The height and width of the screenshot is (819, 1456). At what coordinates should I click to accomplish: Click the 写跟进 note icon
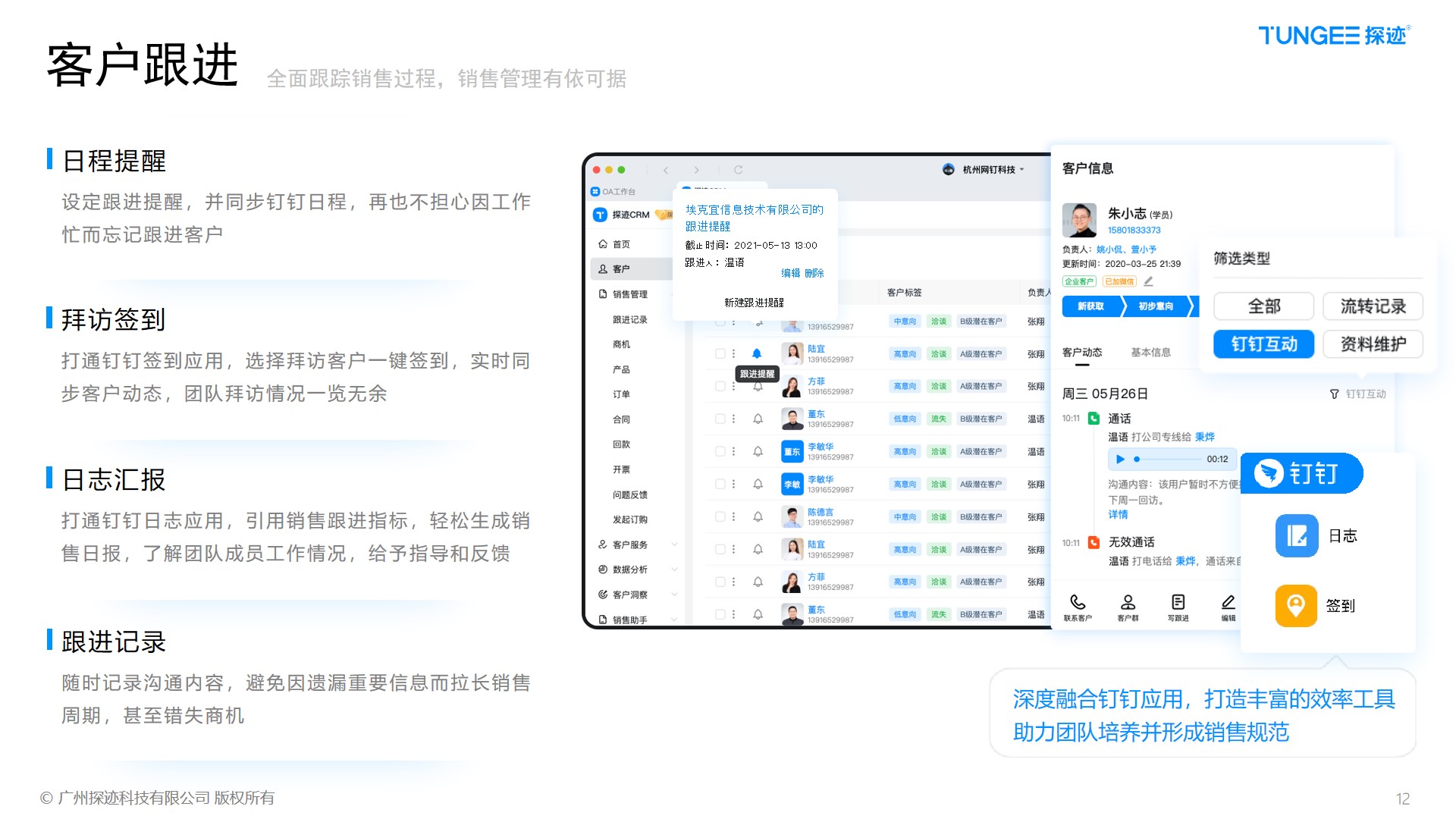1178,602
